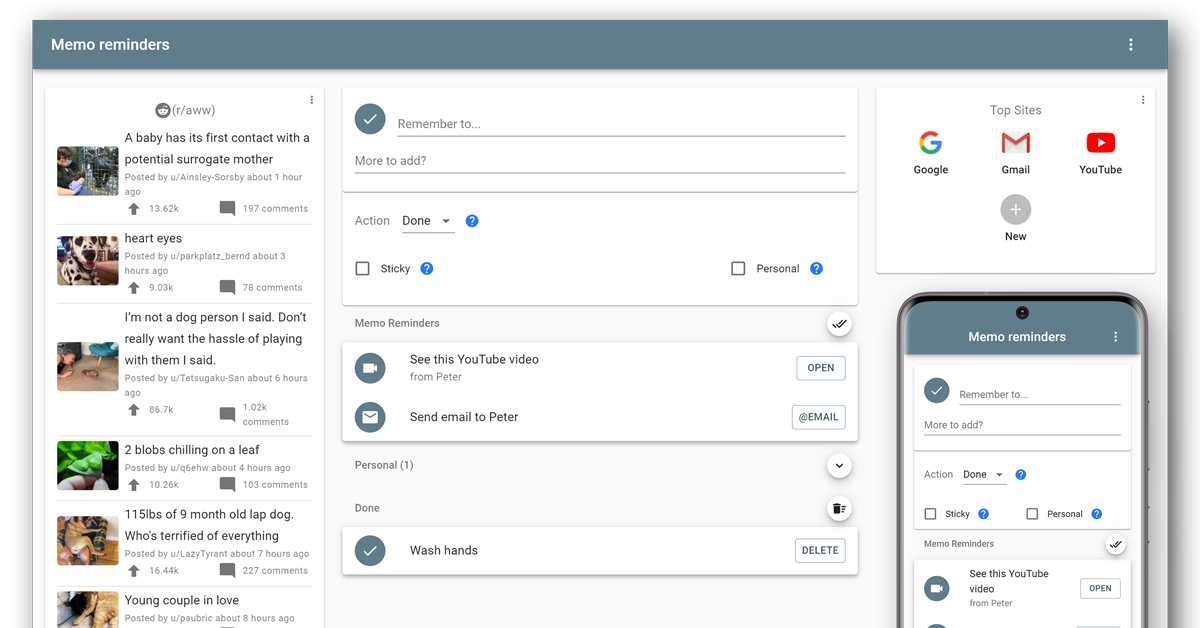
Task: Expand the Personal (1) section
Action: (839, 466)
